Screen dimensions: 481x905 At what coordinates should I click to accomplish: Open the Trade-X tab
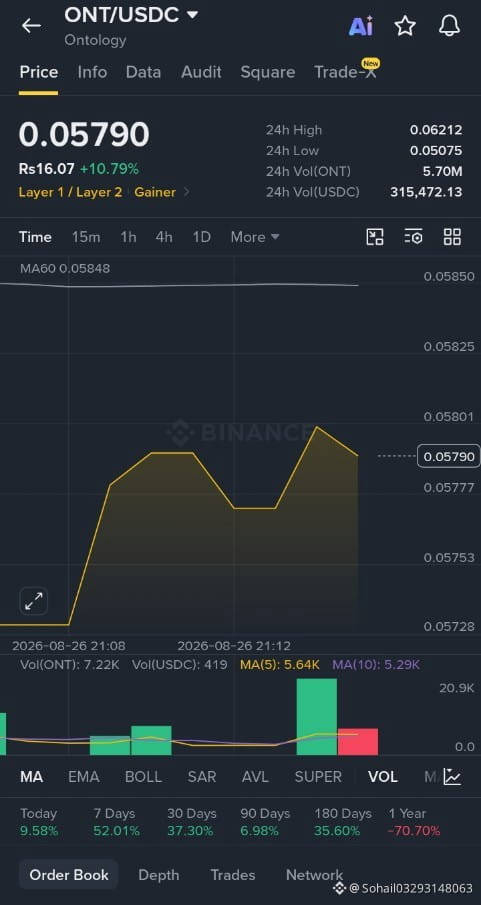click(345, 72)
